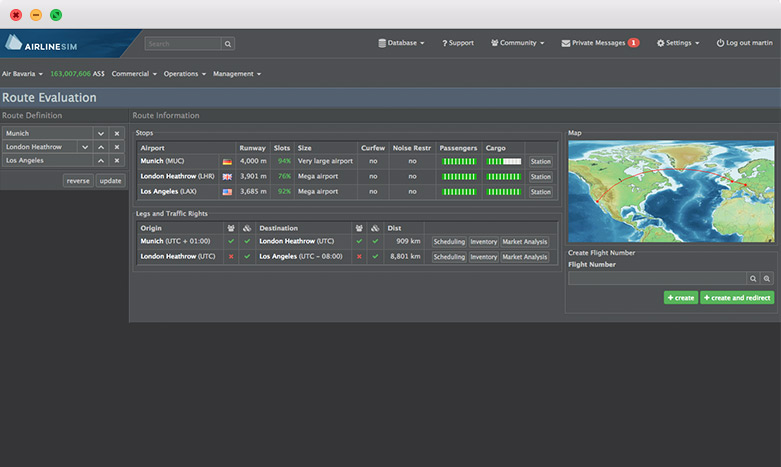Screen dimensions: 781x467
Task: Open Scheduling for London–Los Angeles leg
Action: pyautogui.click(x=449, y=257)
